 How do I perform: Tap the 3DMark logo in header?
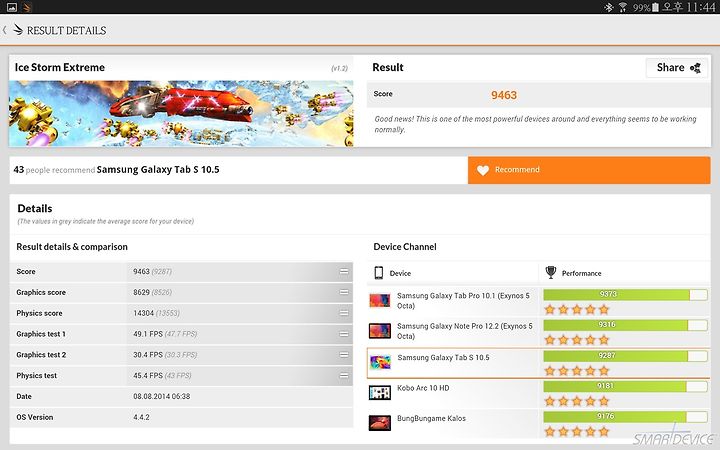(x=18, y=30)
